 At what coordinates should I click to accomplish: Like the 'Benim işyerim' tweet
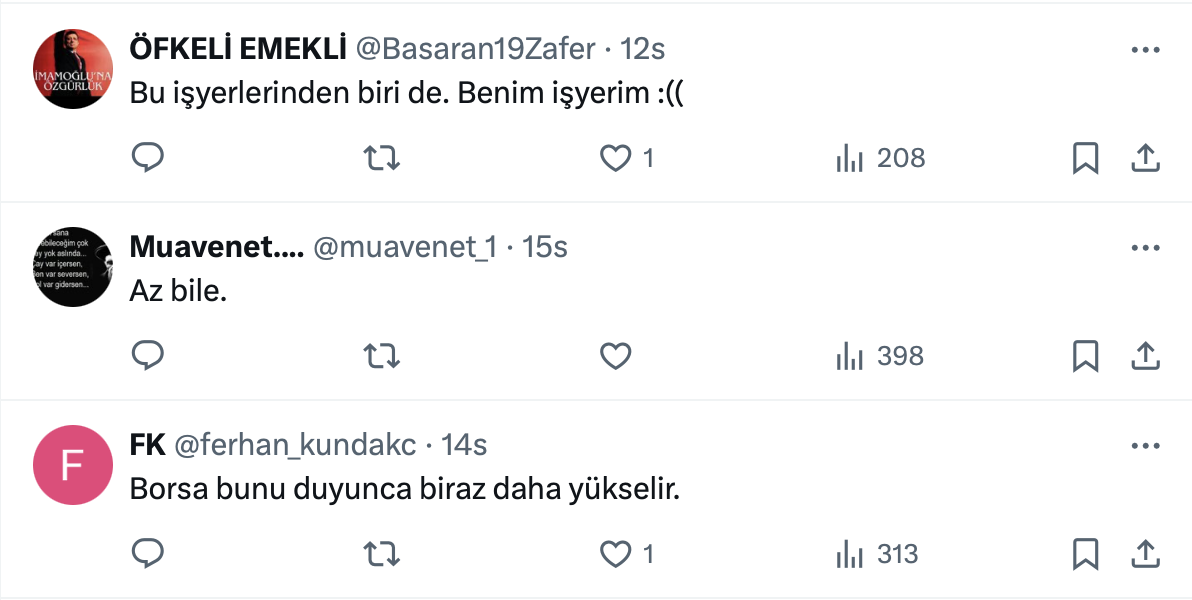616,158
